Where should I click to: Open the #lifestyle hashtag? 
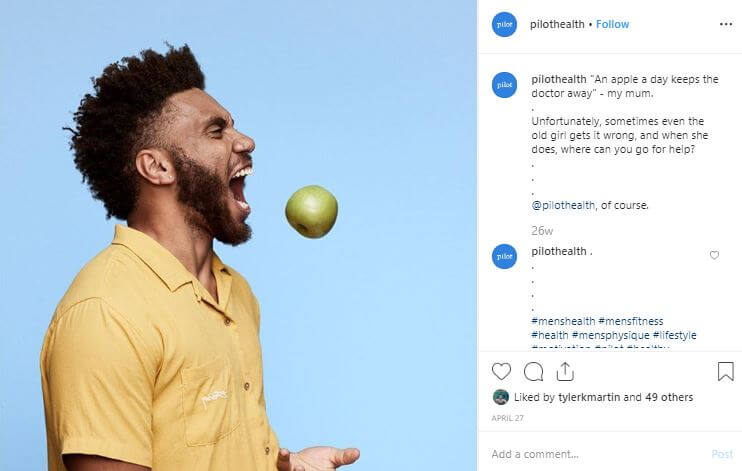pyautogui.click(x=674, y=335)
